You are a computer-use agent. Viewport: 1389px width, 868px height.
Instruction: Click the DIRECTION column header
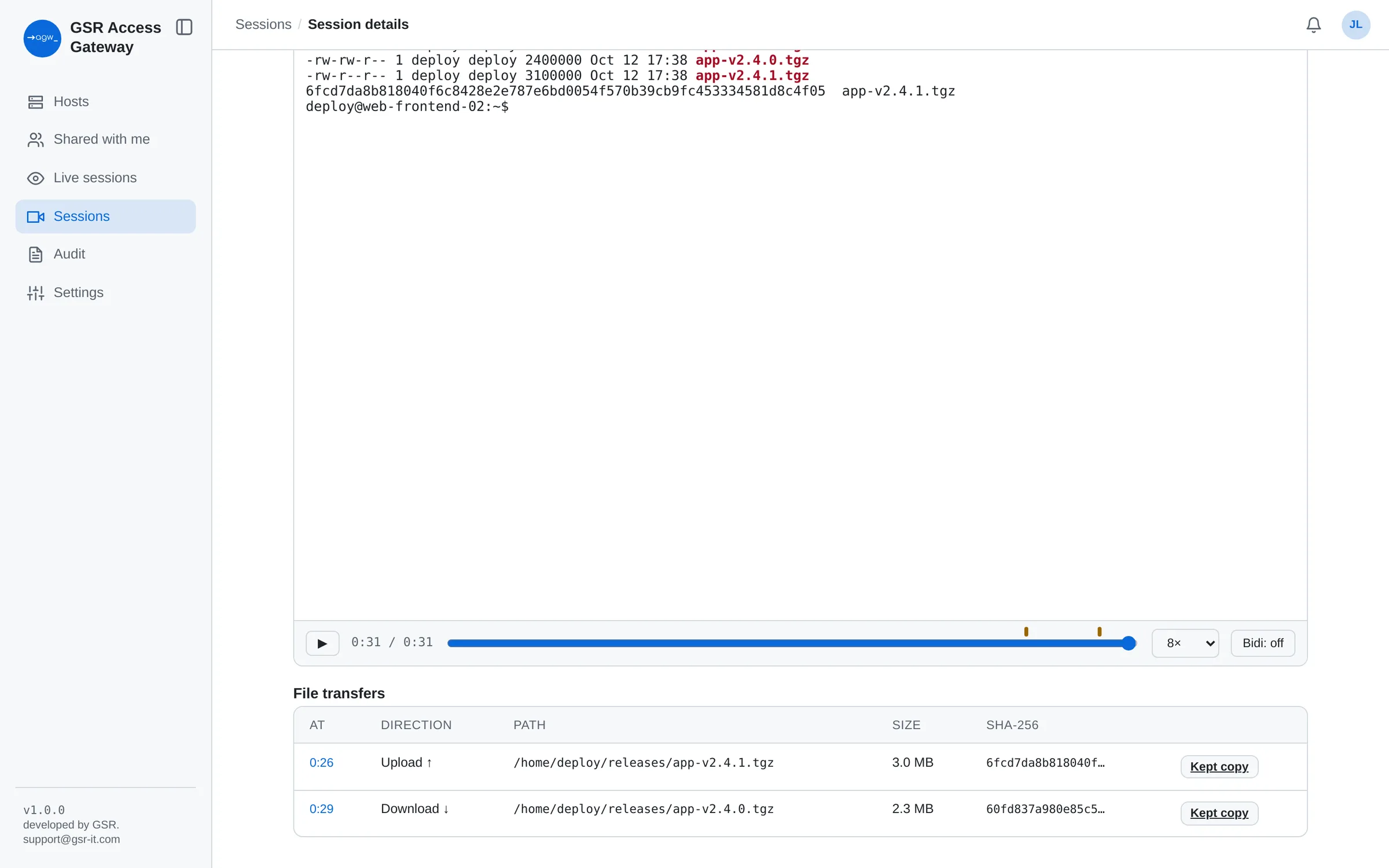(x=416, y=725)
